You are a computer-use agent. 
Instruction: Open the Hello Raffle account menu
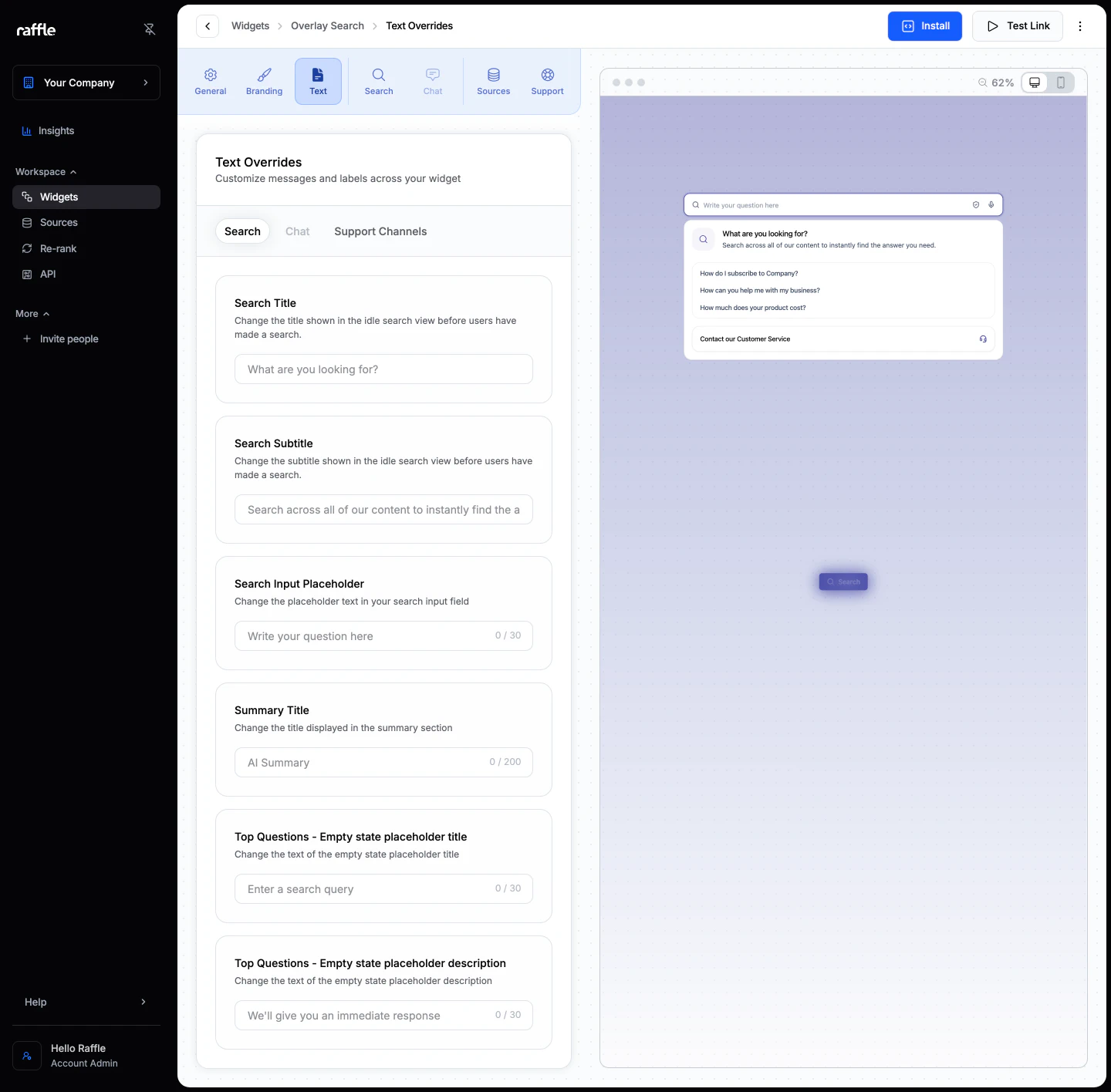point(86,1056)
